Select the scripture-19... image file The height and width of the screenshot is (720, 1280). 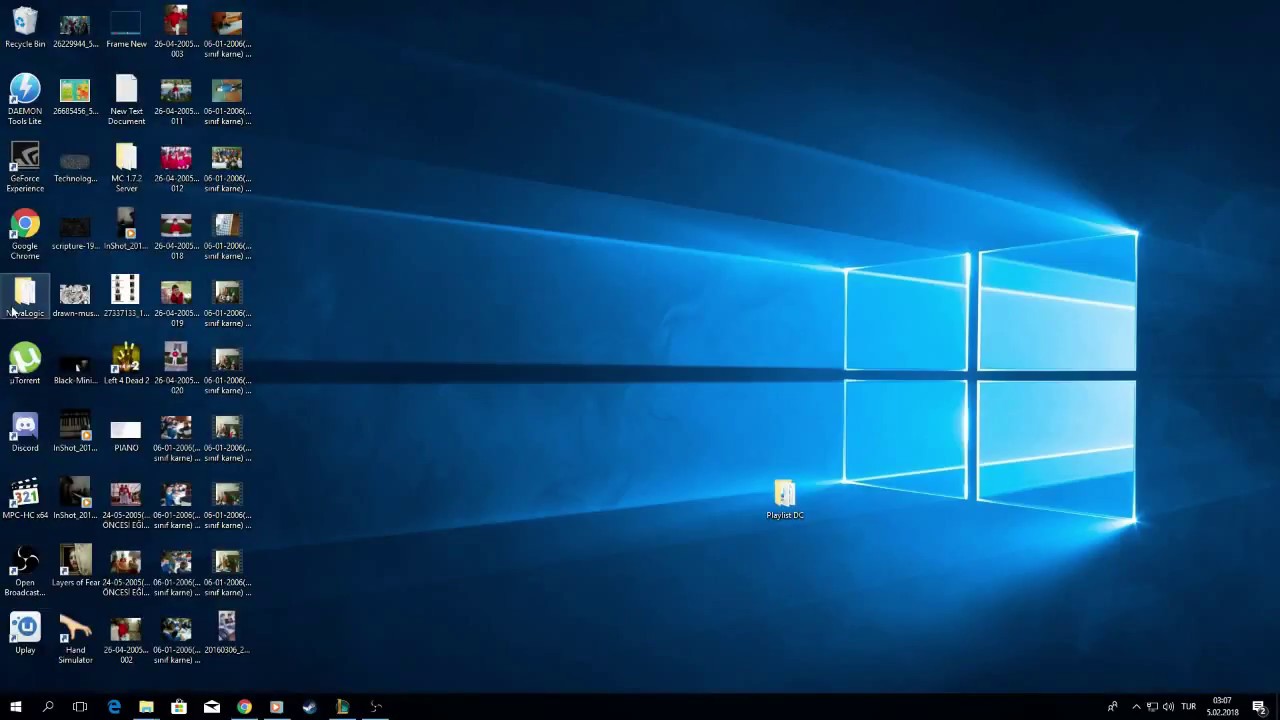(x=75, y=234)
